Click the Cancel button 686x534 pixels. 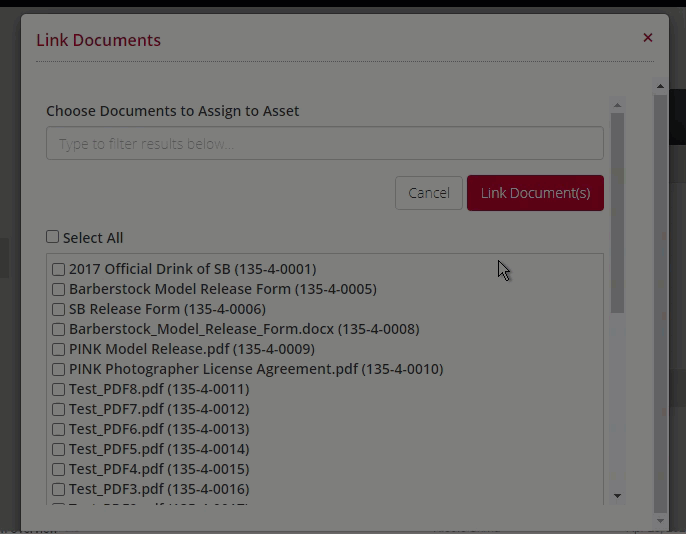[x=429, y=193]
